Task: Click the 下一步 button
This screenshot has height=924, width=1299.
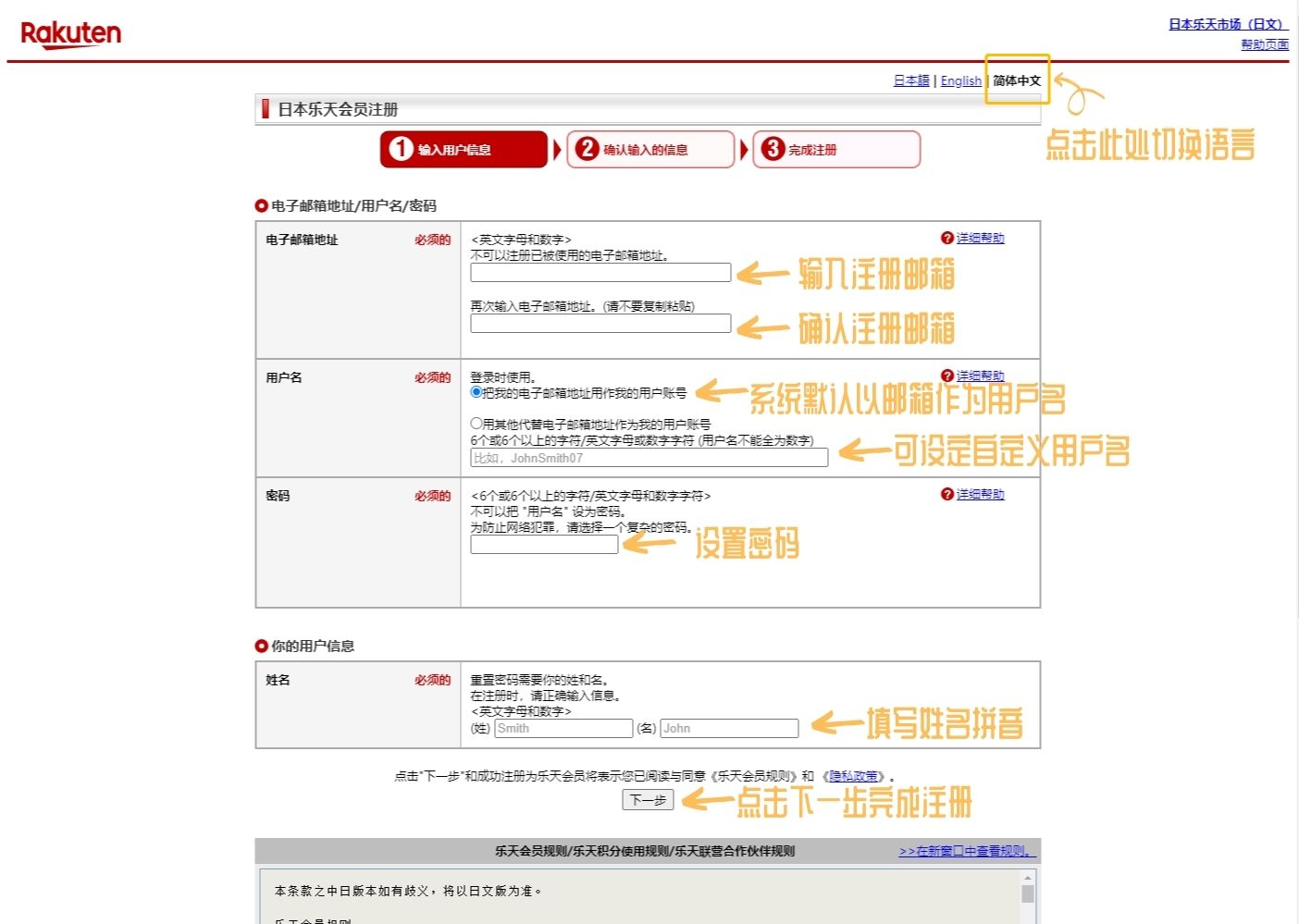Action: coord(649,801)
